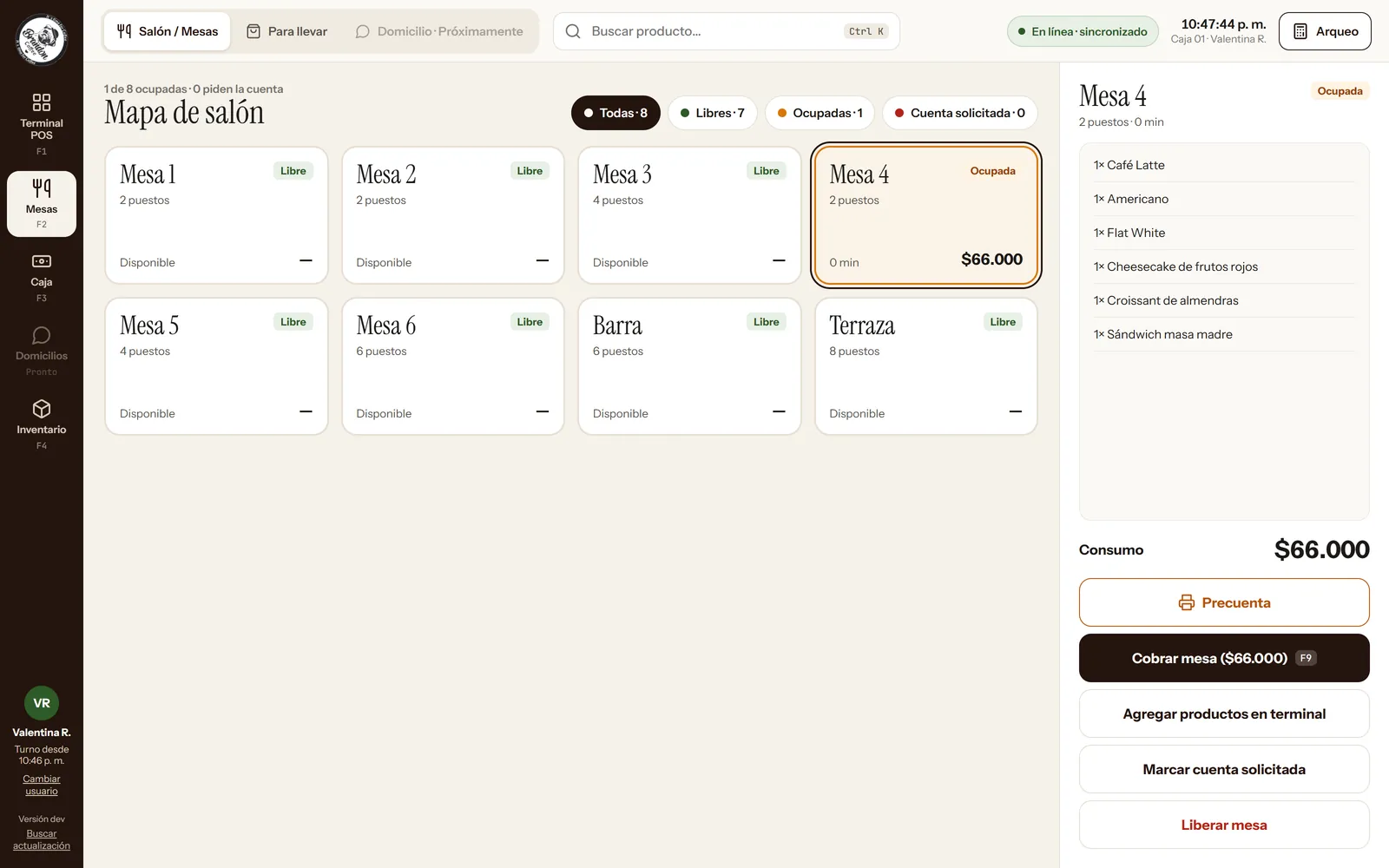The image size is (1389, 868).
Task: Click the Domicilios chat bubble icon
Action: [x=42, y=335]
